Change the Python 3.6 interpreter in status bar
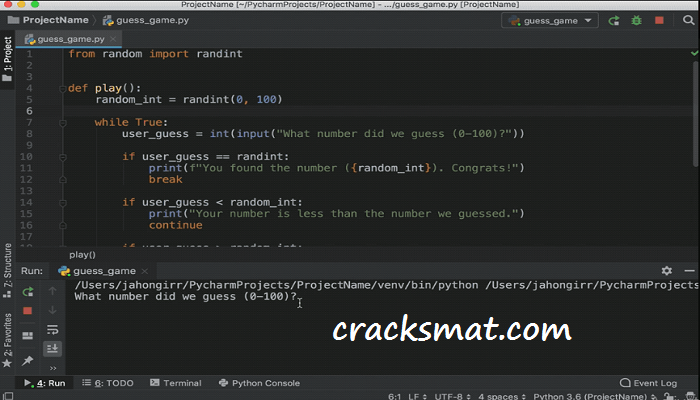 tap(593, 396)
